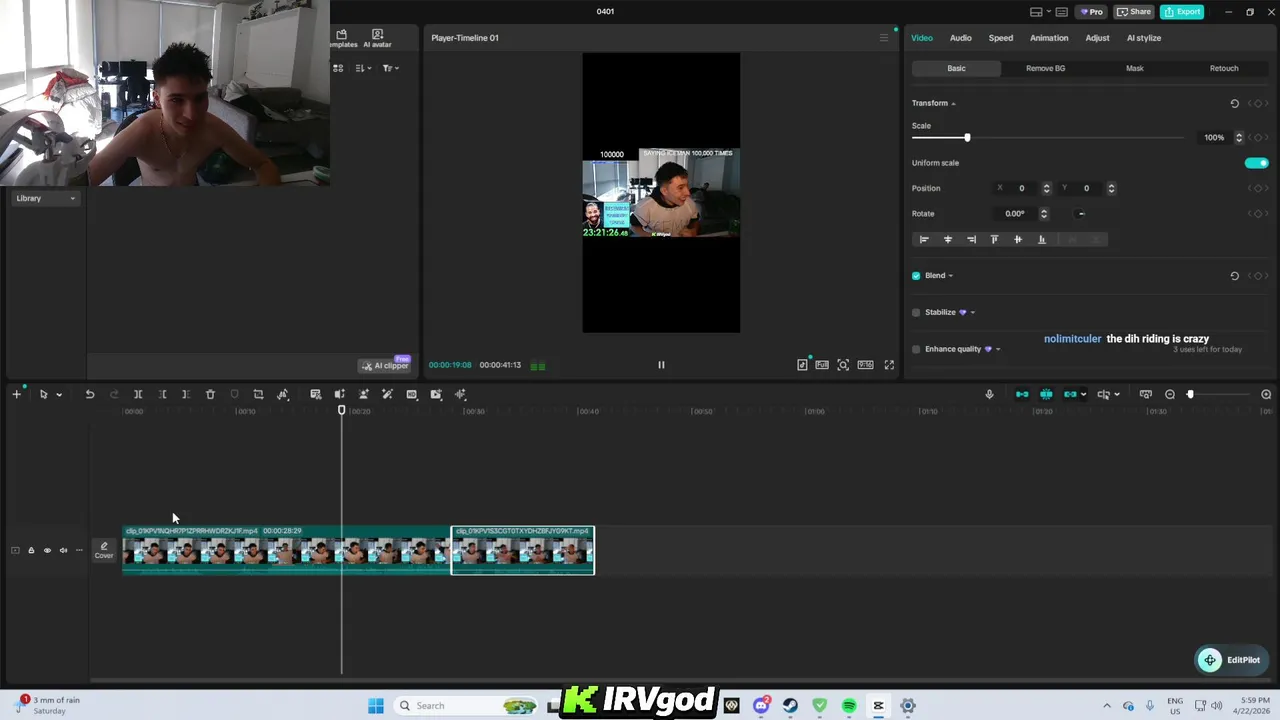Open Steam from the Windows taskbar
The image size is (1280, 720).
click(x=790, y=706)
